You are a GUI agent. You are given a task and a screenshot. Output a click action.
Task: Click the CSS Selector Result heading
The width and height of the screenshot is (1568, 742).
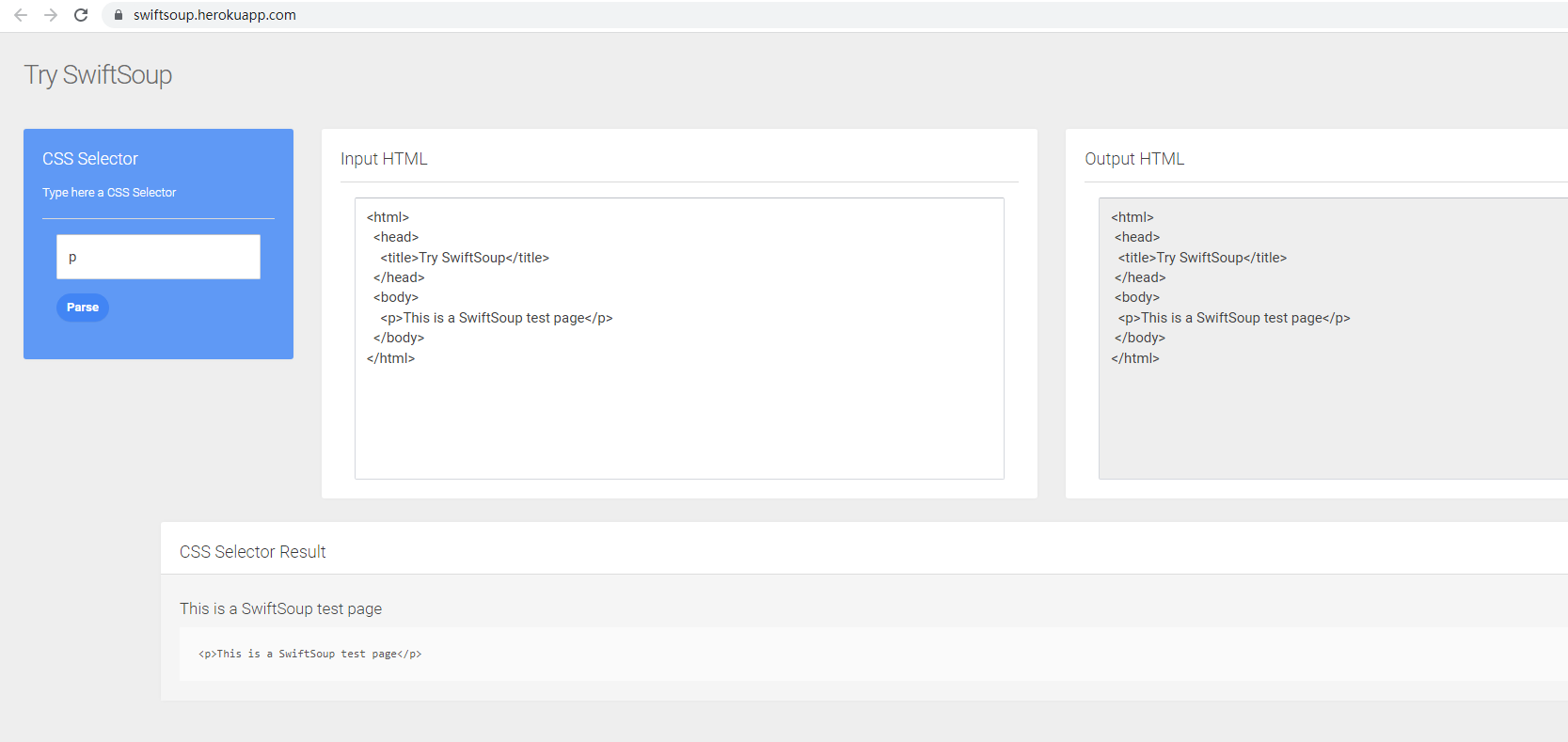(x=253, y=552)
